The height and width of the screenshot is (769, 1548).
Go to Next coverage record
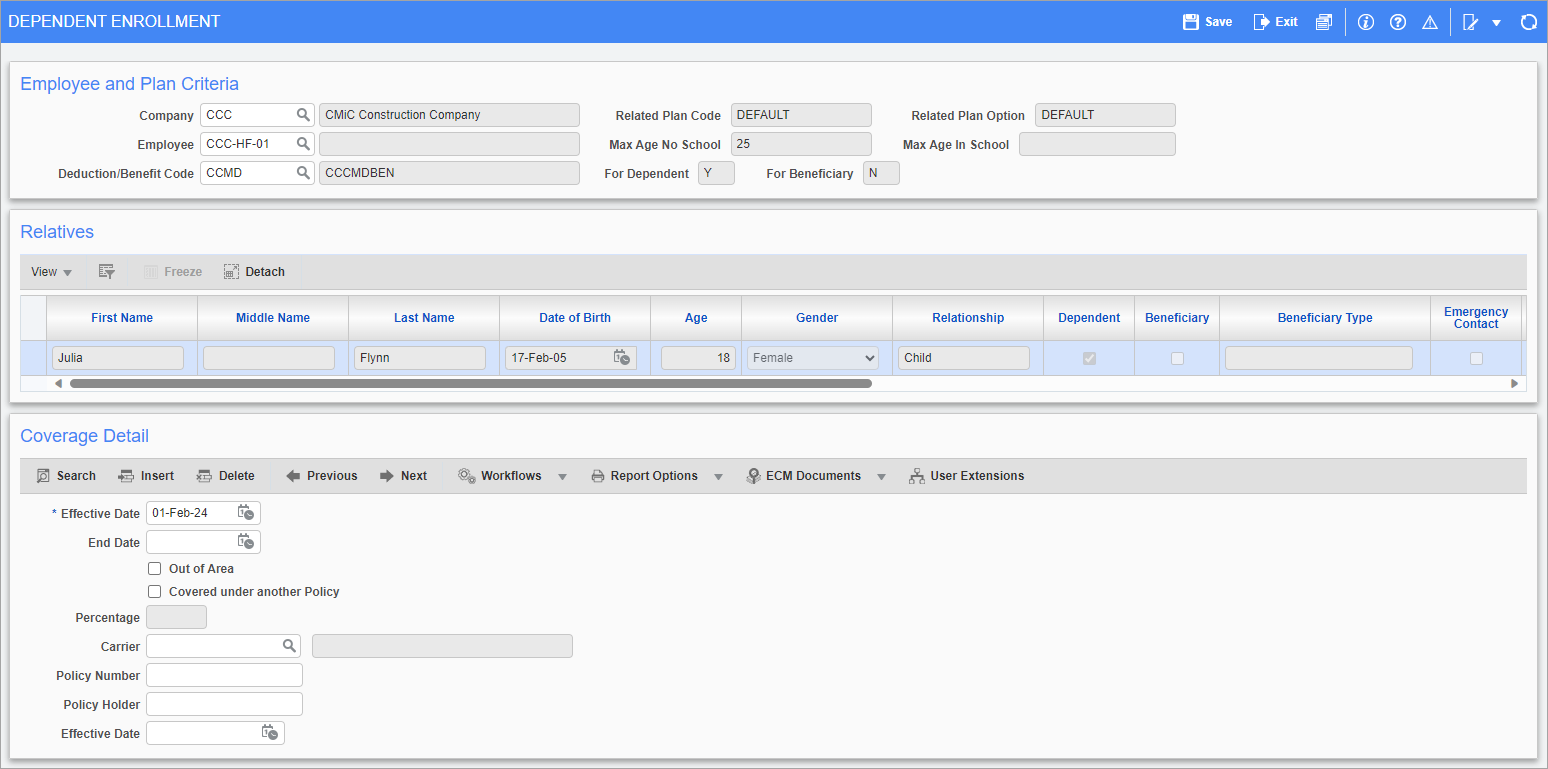coord(403,476)
